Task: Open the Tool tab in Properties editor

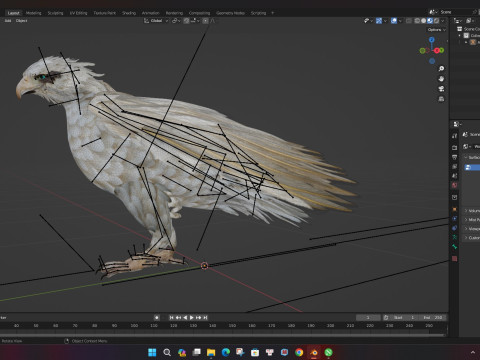Action: tap(454, 136)
